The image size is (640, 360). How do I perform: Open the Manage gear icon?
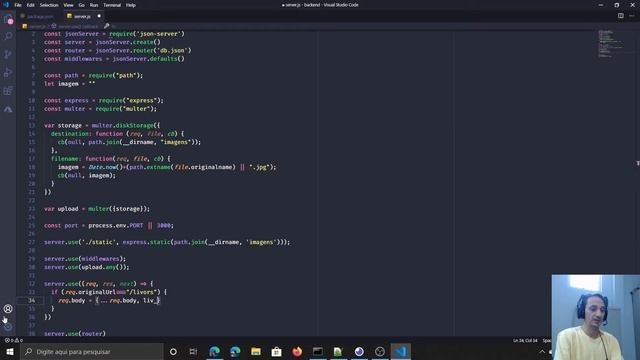(8, 327)
